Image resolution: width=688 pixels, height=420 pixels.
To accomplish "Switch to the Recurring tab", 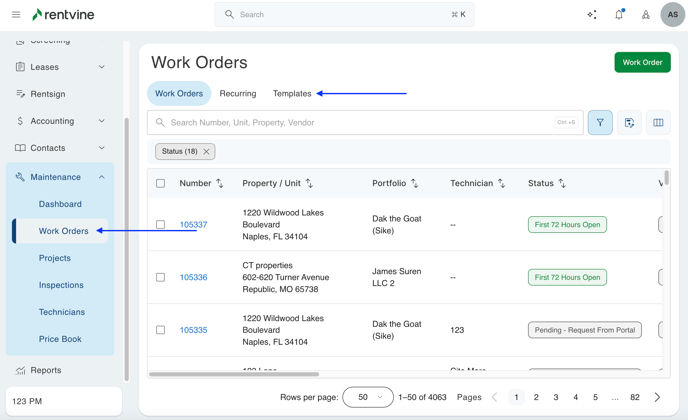I will (238, 94).
